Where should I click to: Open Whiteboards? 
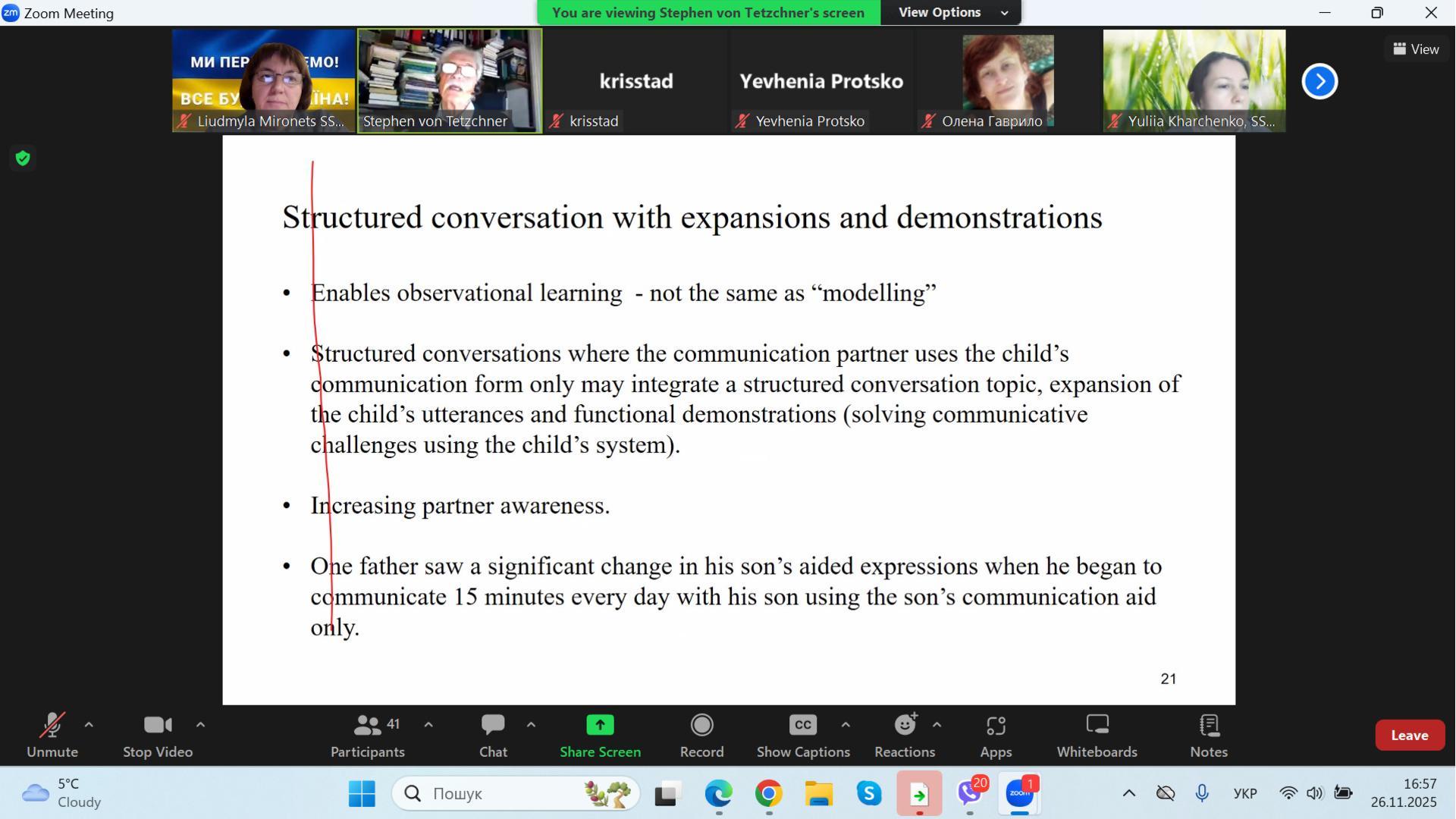[1097, 735]
